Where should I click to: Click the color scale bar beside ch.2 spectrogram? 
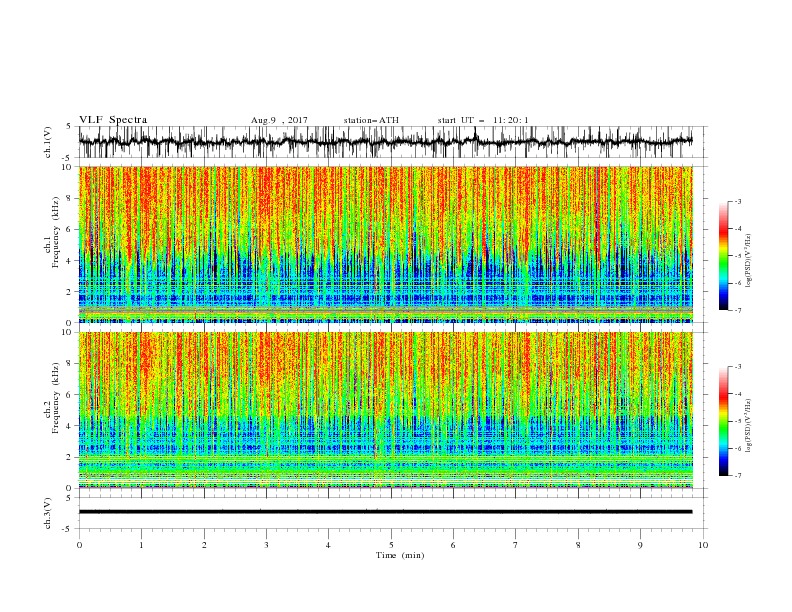[x=723, y=421]
